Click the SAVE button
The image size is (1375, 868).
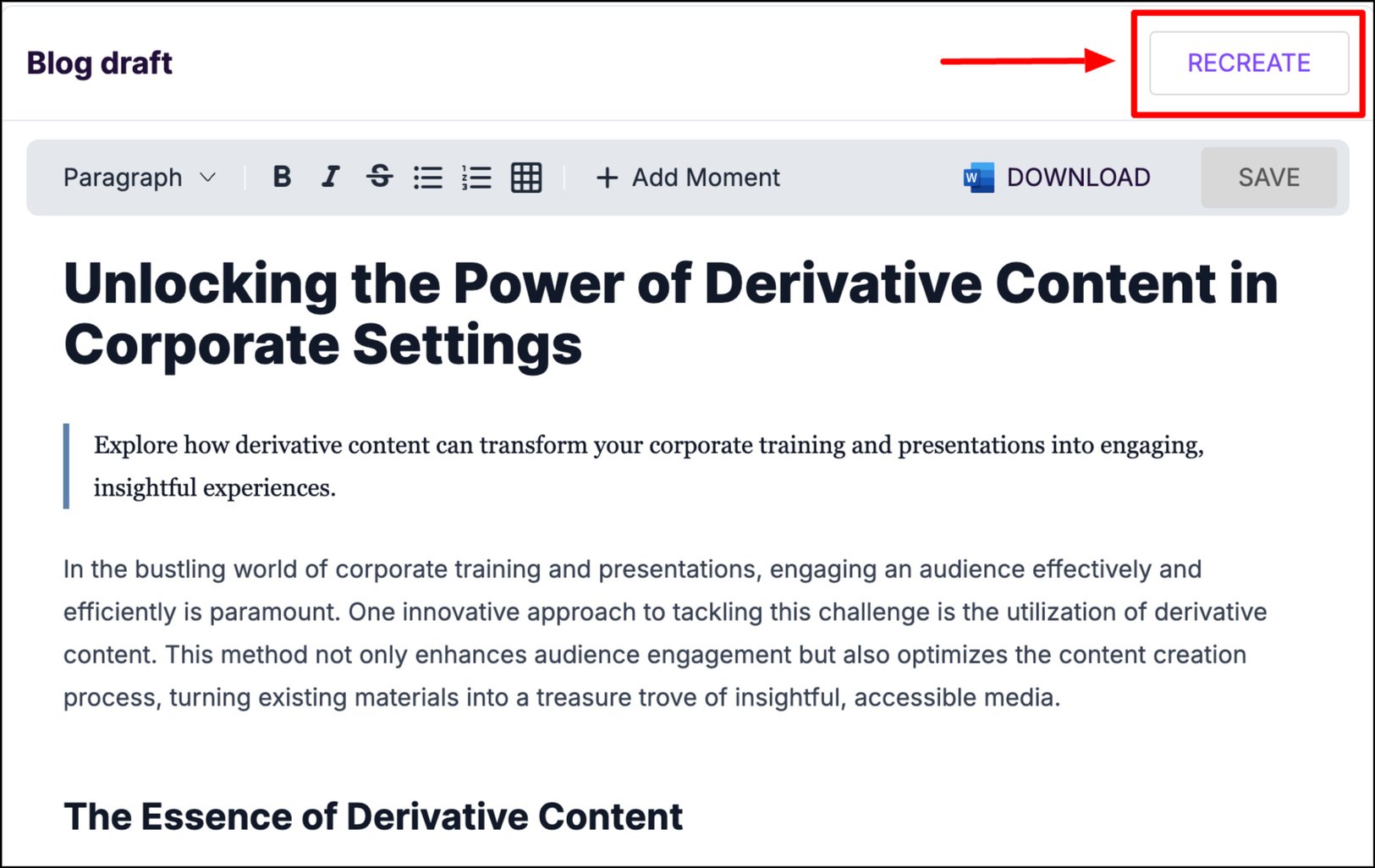pyautogui.click(x=1268, y=178)
